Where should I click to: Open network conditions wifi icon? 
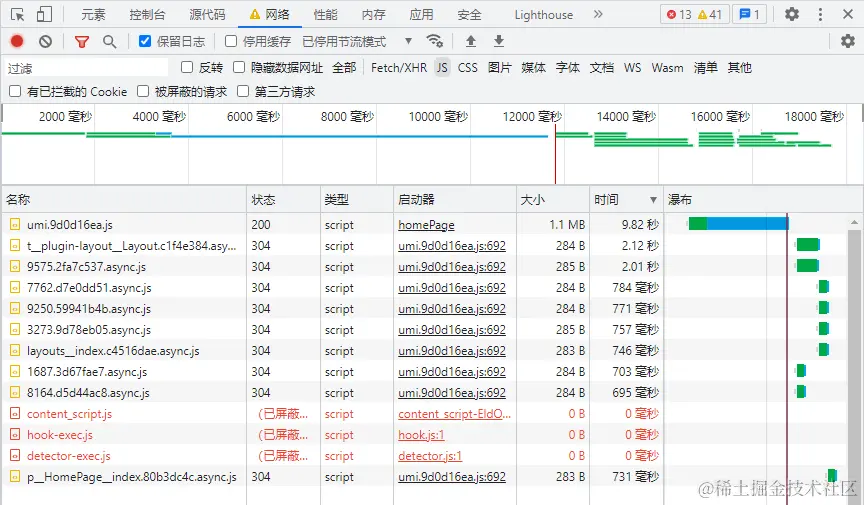[x=434, y=41]
